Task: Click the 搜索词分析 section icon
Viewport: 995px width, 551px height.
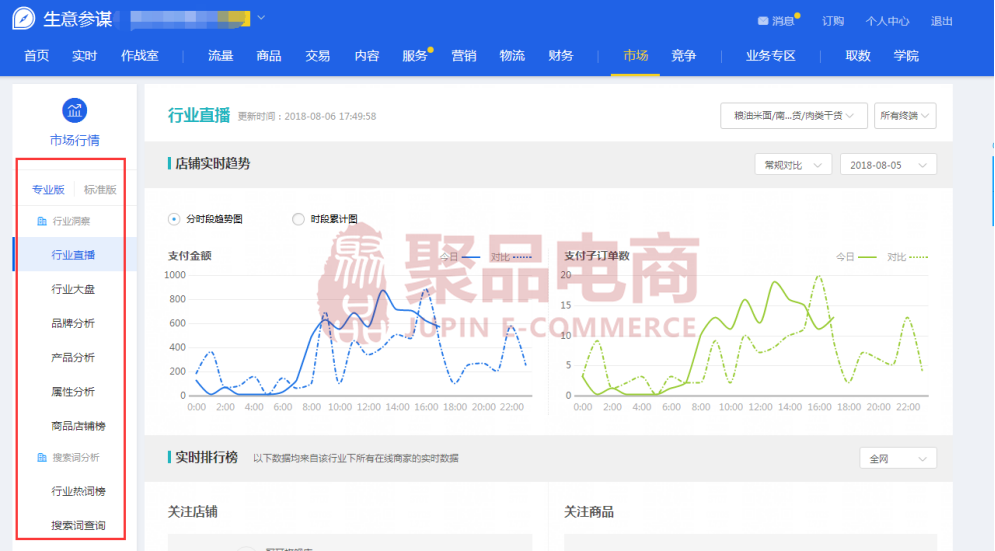Action: pyautogui.click(x=42, y=457)
